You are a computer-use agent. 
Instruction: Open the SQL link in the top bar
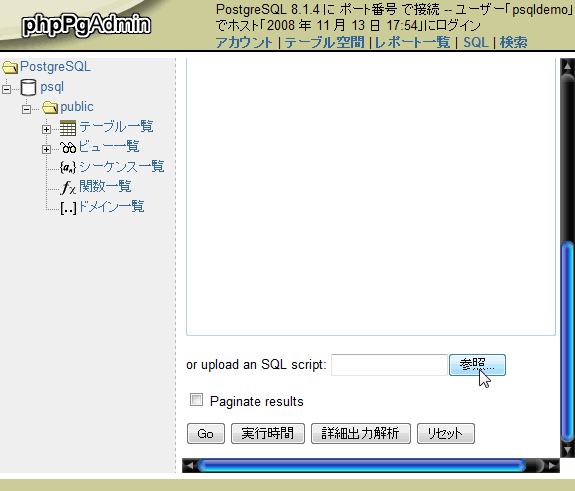tap(476, 43)
